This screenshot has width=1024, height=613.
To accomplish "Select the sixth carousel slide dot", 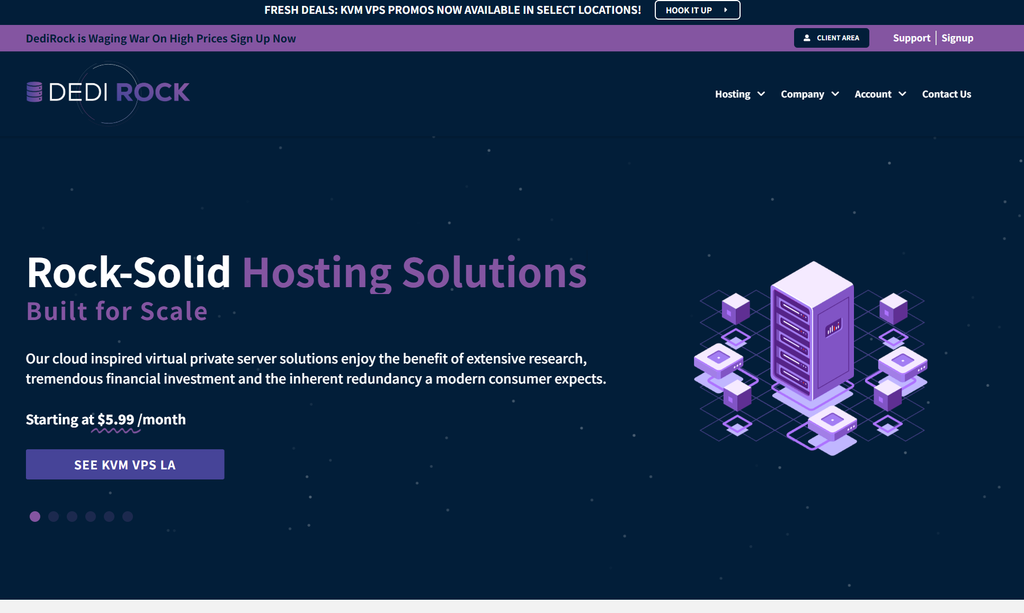I will tap(127, 516).
